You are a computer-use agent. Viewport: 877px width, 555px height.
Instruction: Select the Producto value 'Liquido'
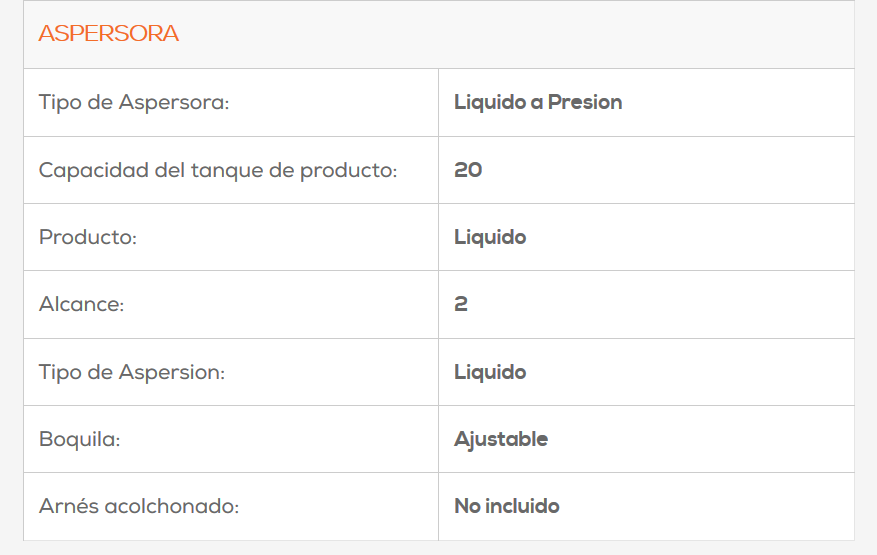pyautogui.click(x=490, y=237)
